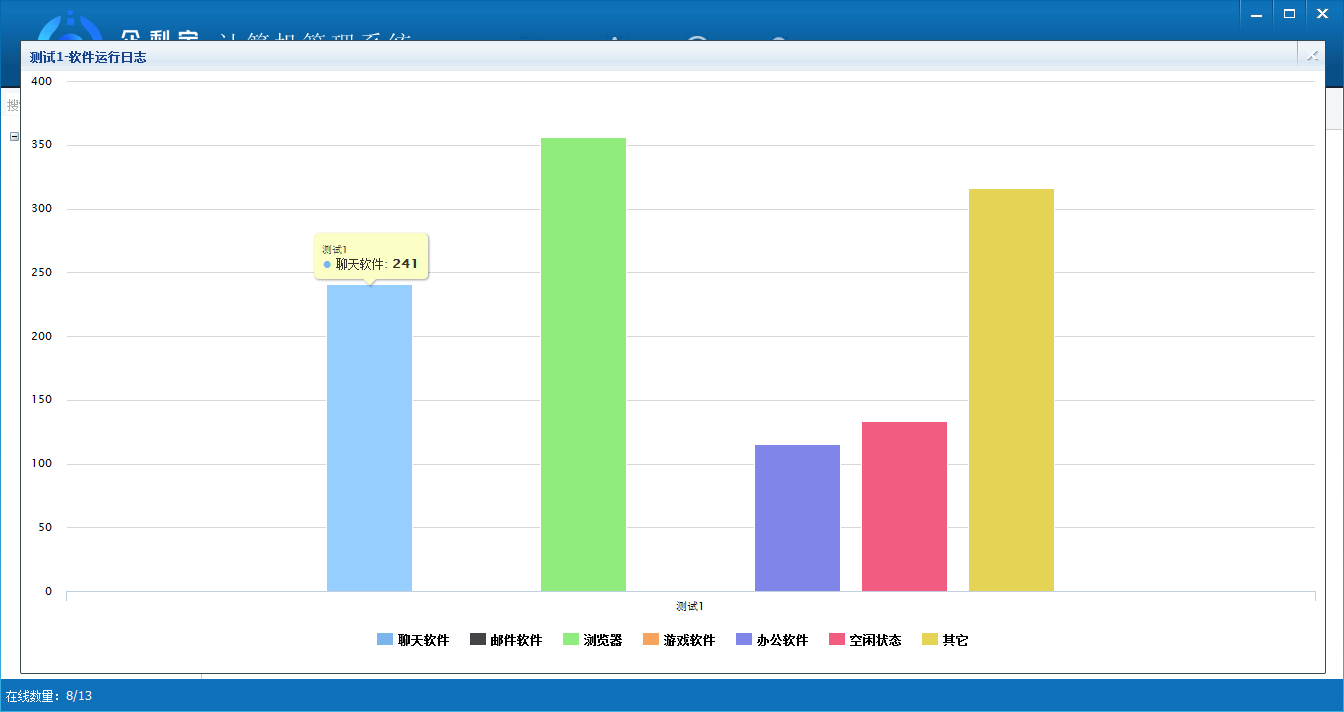Viewport: 1344px width, 712px height.
Task: Close the 软件运行日志 dialog
Action: [x=1312, y=56]
